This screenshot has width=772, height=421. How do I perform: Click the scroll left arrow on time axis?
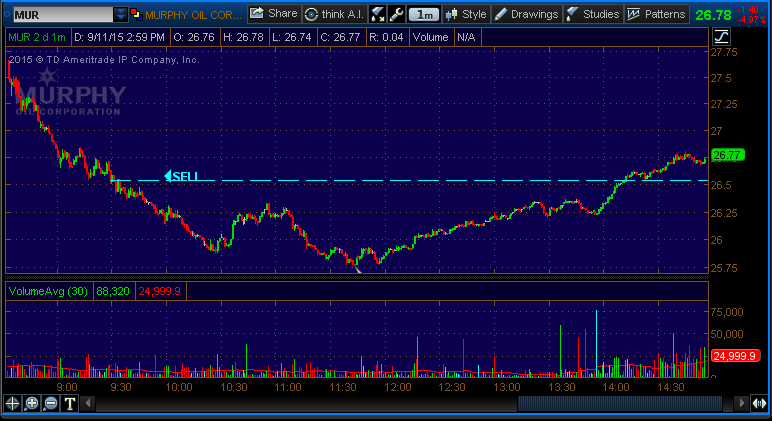pyautogui.click(x=88, y=403)
